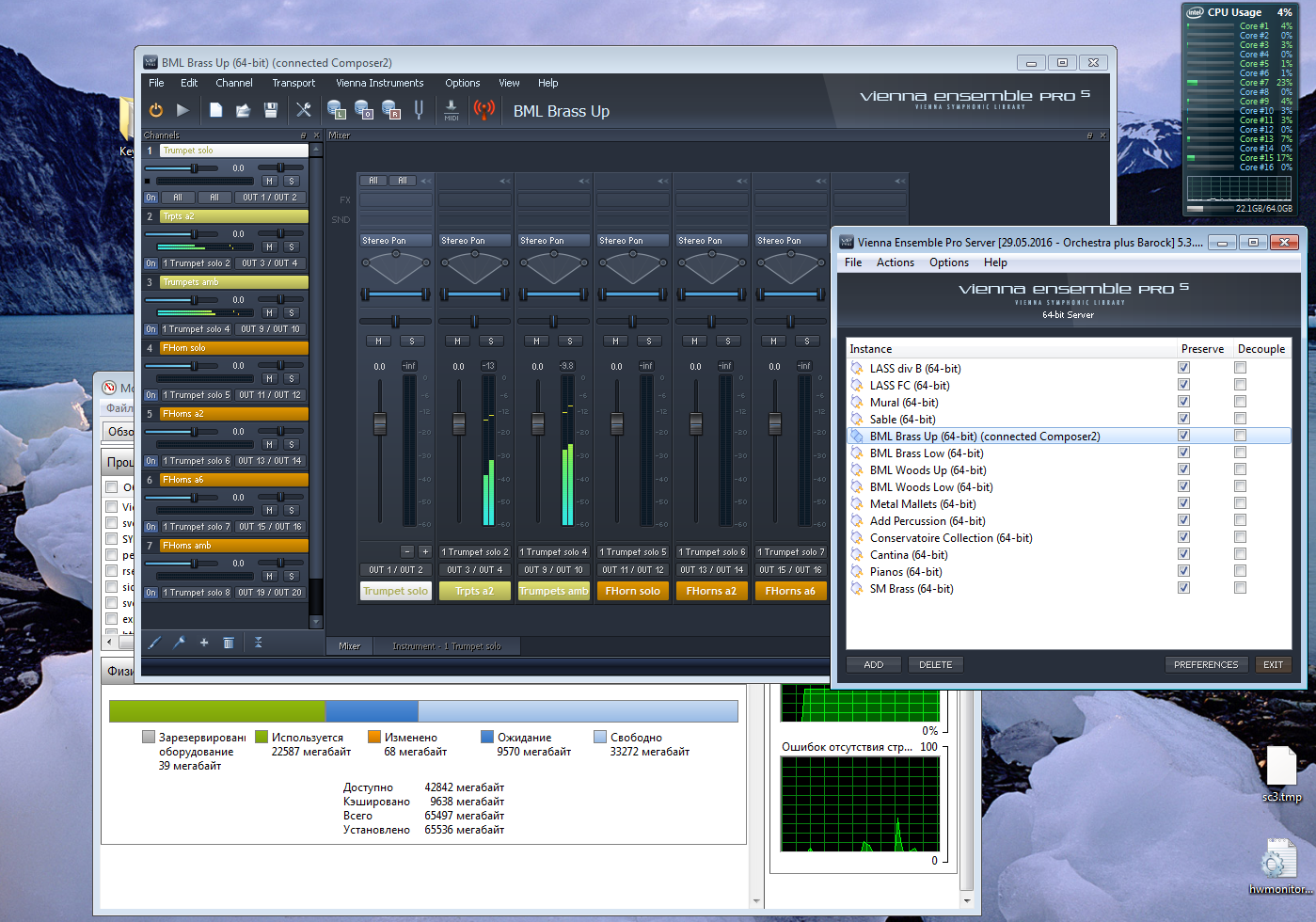Click the red antenna broadcast icon
The image size is (1316, 922).
coord(484,110)
